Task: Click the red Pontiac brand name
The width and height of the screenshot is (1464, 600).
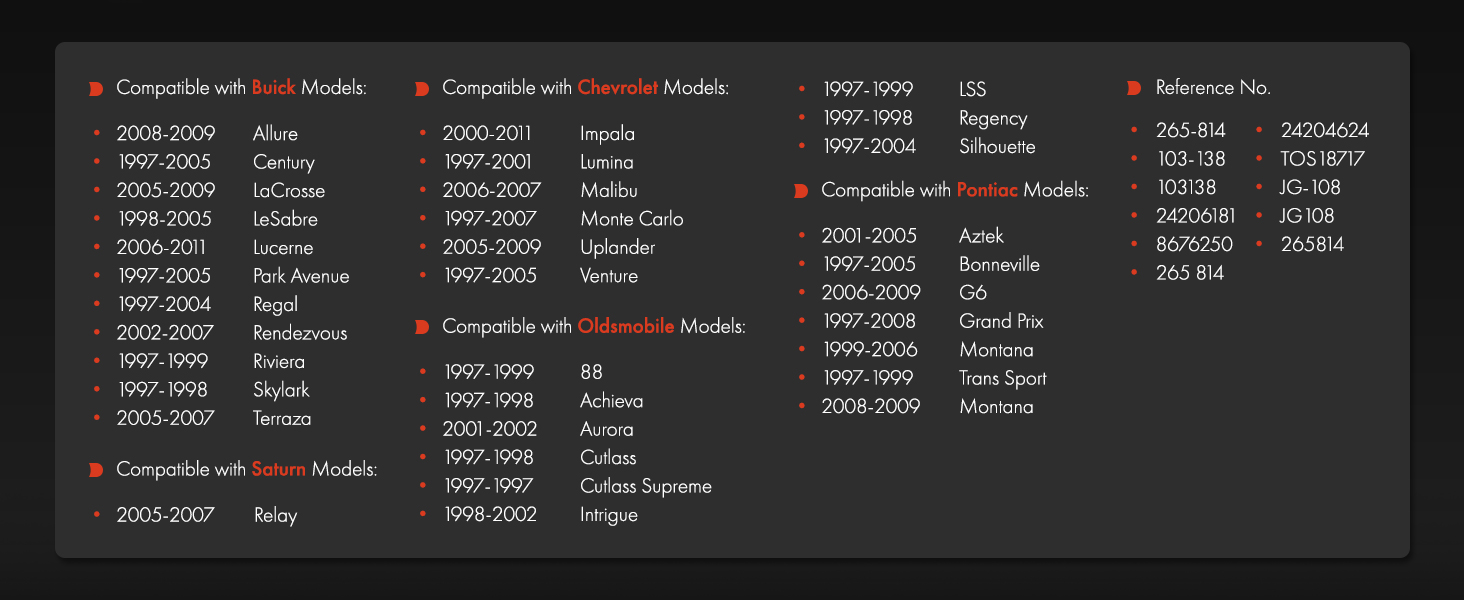Action: coord(987,189)
